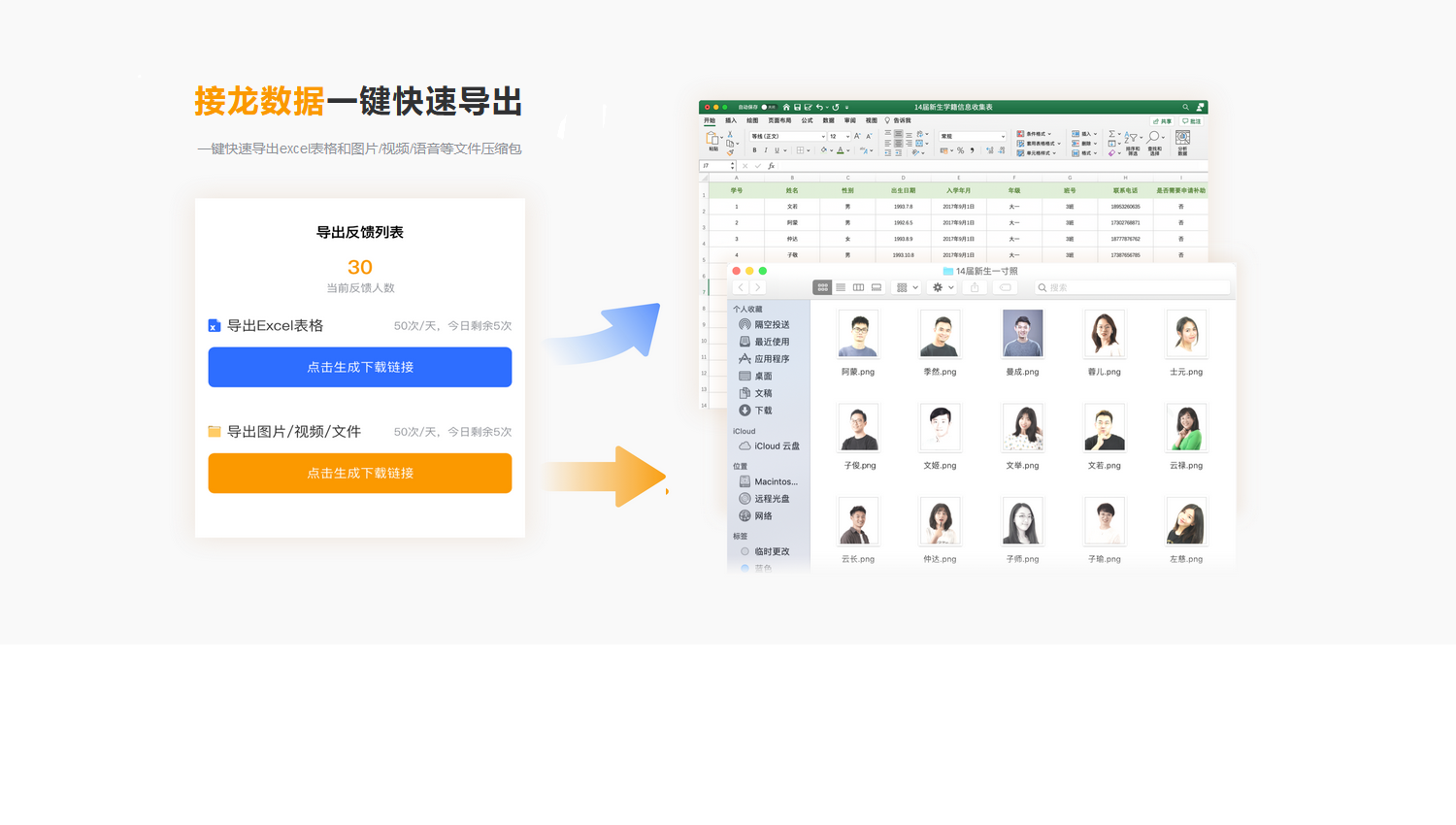Open the number format 常规 dropdown
The height and width of the screenshot is (825, 1456).
click(973, 136)
